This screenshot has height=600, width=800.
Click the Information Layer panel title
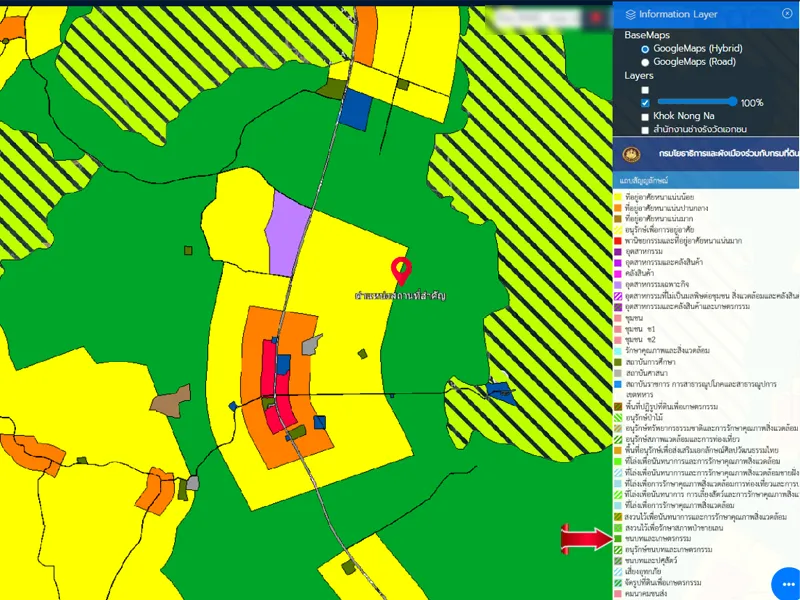678,14
